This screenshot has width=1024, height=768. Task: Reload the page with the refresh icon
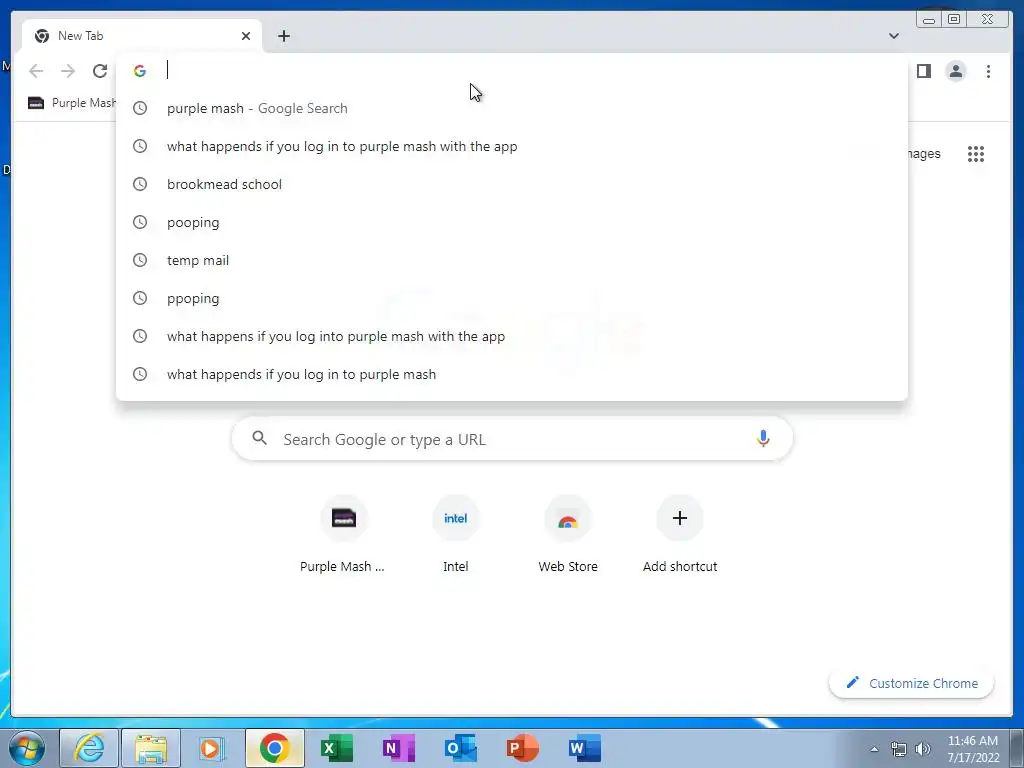pos(100,71)
